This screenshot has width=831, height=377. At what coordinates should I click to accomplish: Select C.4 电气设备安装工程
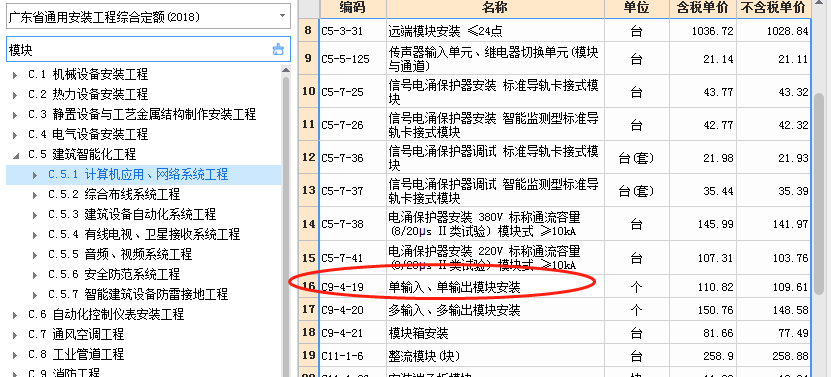click(88, 135)
